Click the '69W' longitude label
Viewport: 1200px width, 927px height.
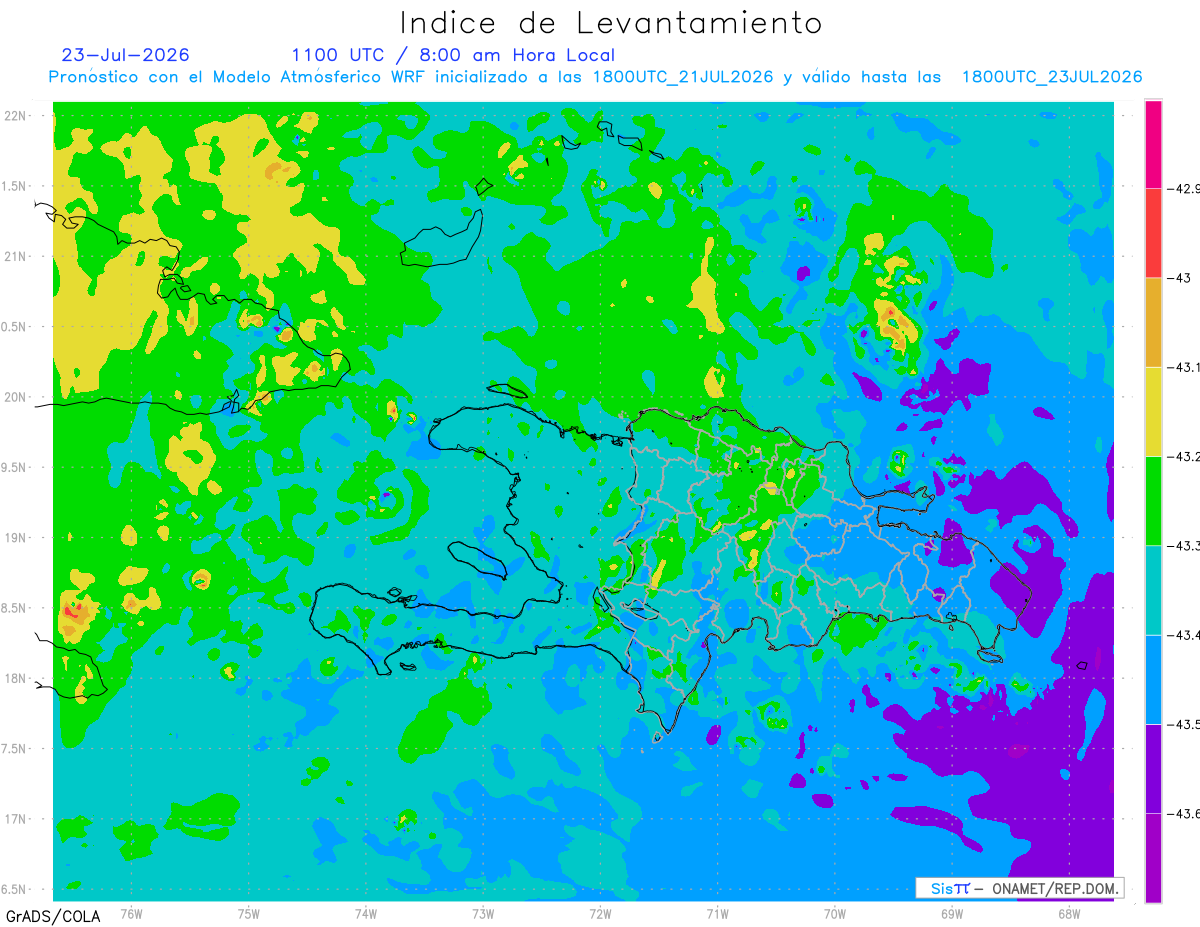[x=952, y=913]
